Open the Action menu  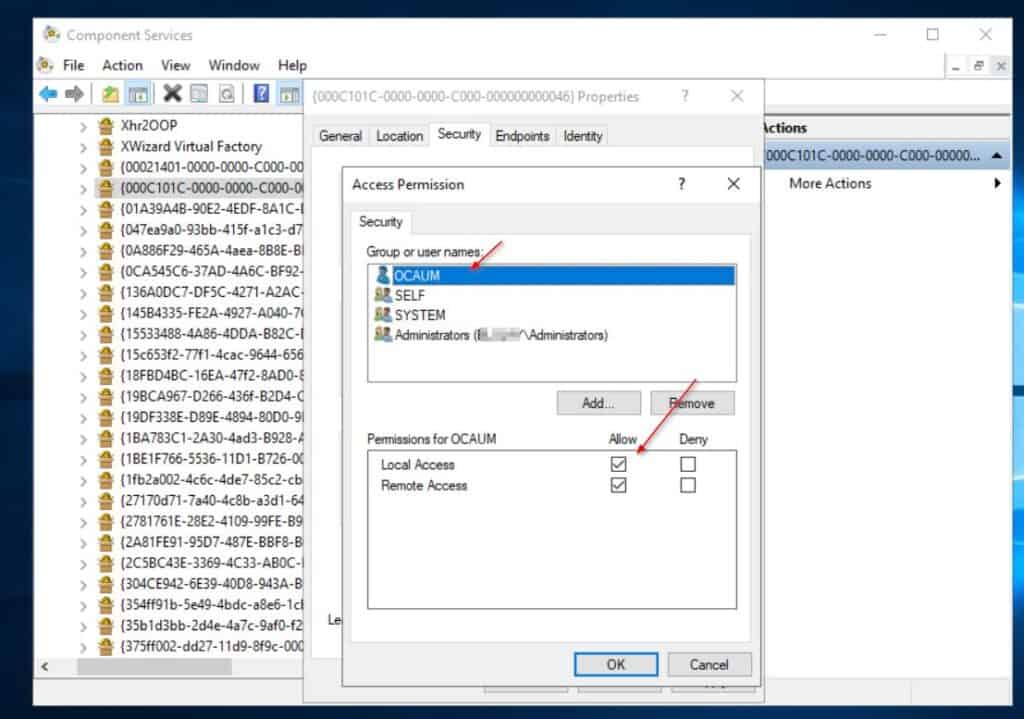tap(122, 65)
